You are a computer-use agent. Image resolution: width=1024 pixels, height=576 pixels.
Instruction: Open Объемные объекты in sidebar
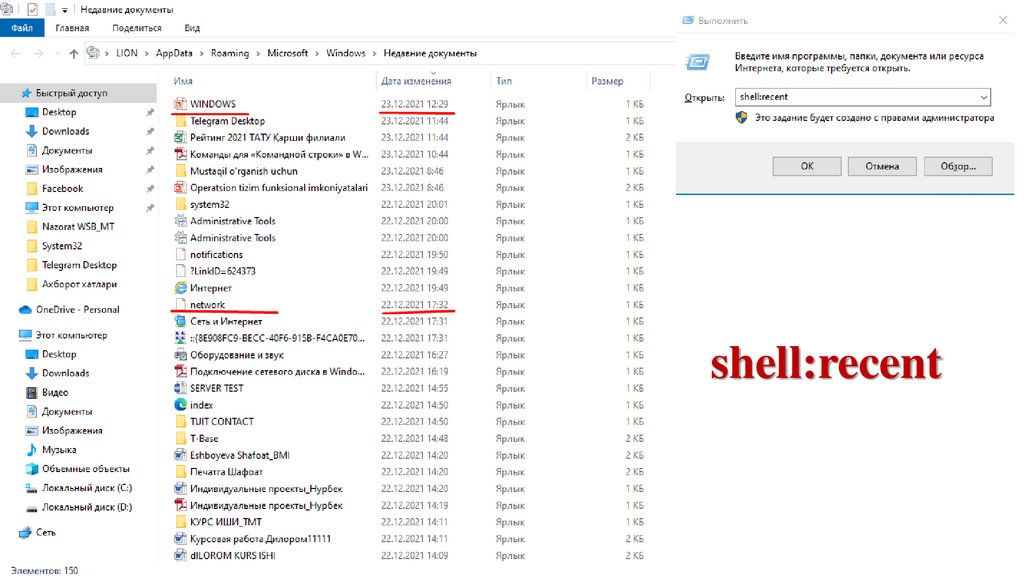pos(86,469)
